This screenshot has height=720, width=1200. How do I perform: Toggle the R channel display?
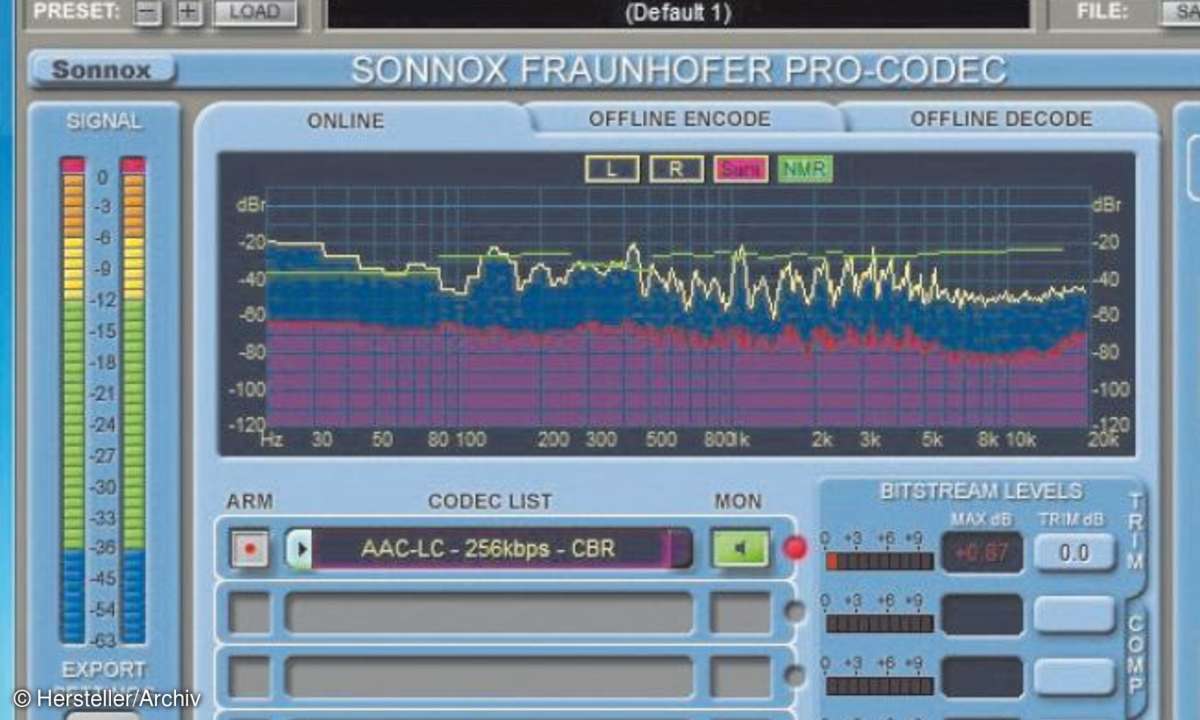(676, 169)
